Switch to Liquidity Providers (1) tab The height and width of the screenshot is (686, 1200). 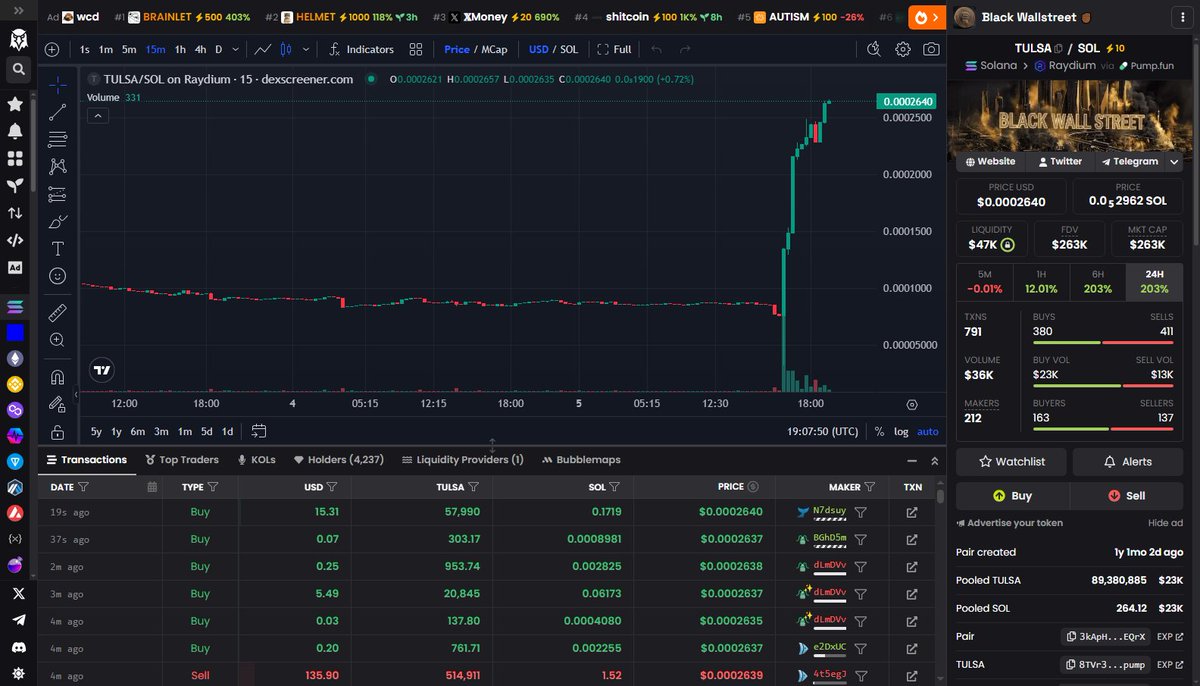click(463, 460)
